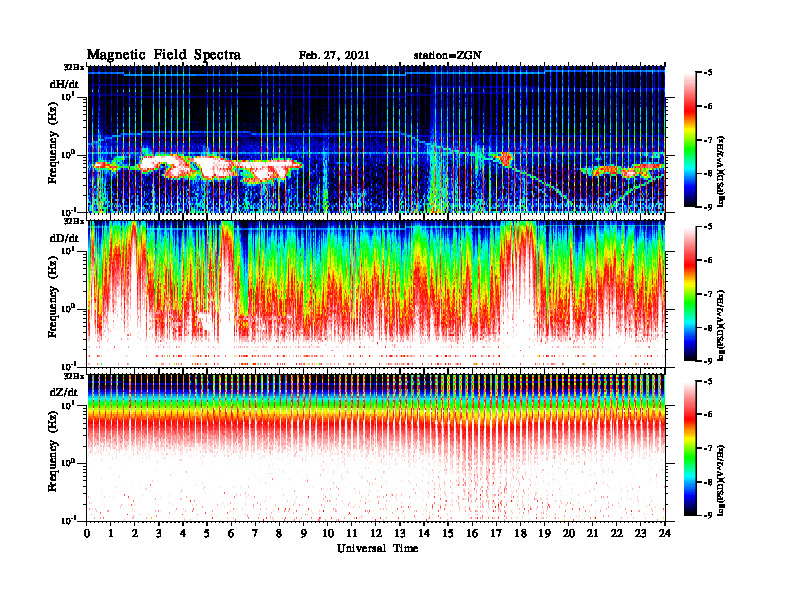Click hour tick label '8' on time axis
Screen dimensions: 792x612
(x=279, y=533)
